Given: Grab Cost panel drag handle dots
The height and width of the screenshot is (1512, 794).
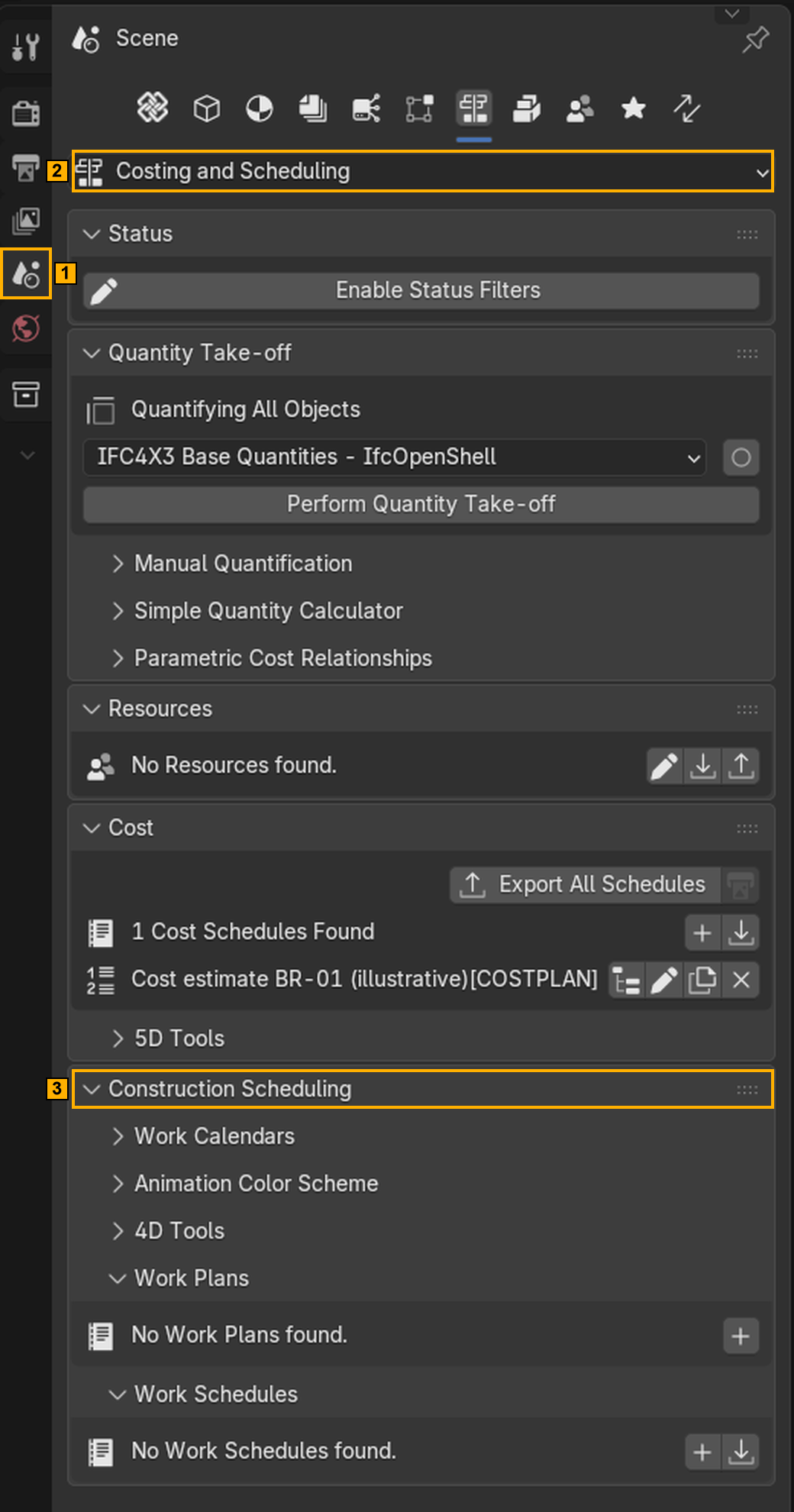Looking at the screenshot, I should tap(747, 829).
